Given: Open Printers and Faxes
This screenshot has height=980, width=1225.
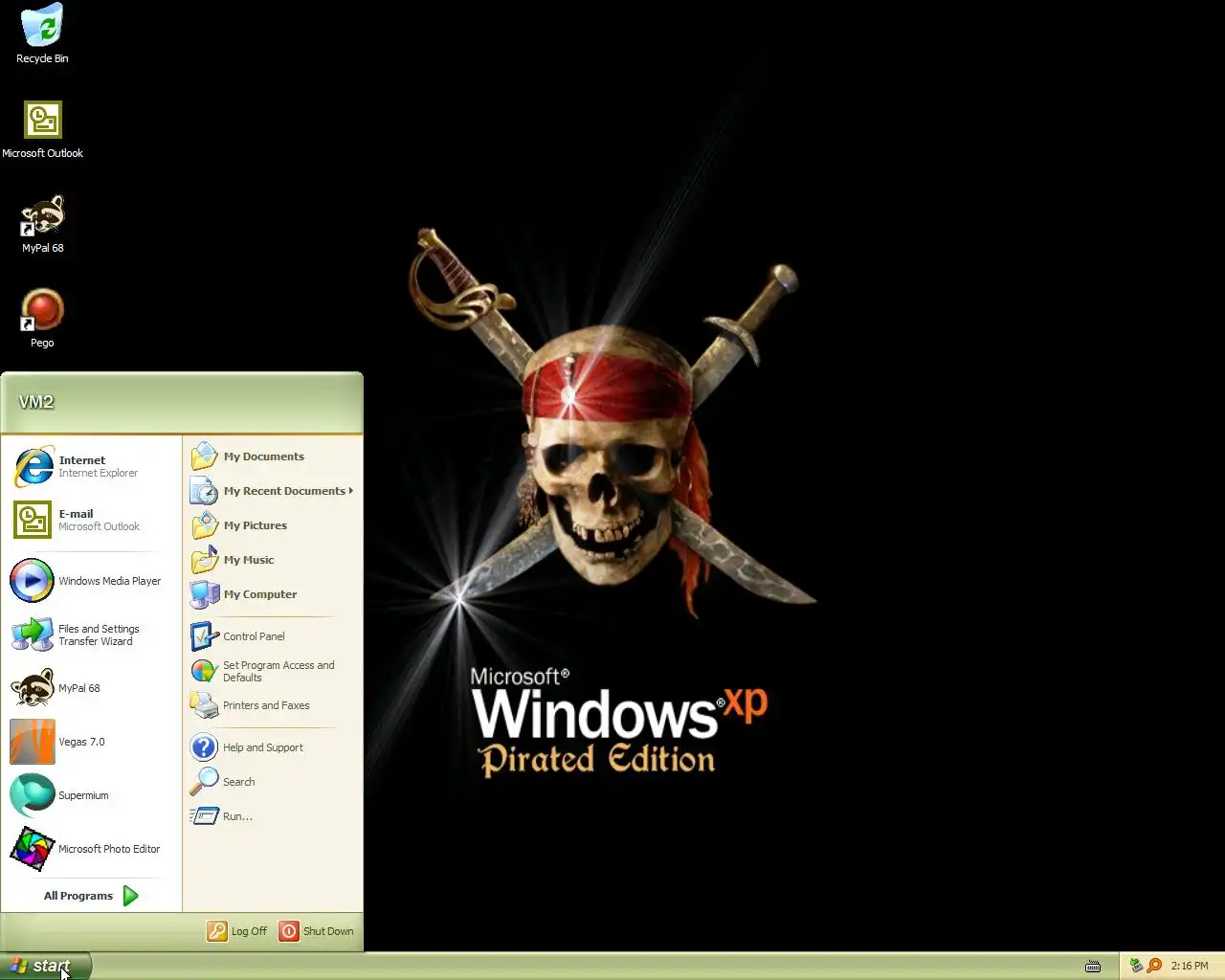Looking at the screenshot, I should click(273, 705).
